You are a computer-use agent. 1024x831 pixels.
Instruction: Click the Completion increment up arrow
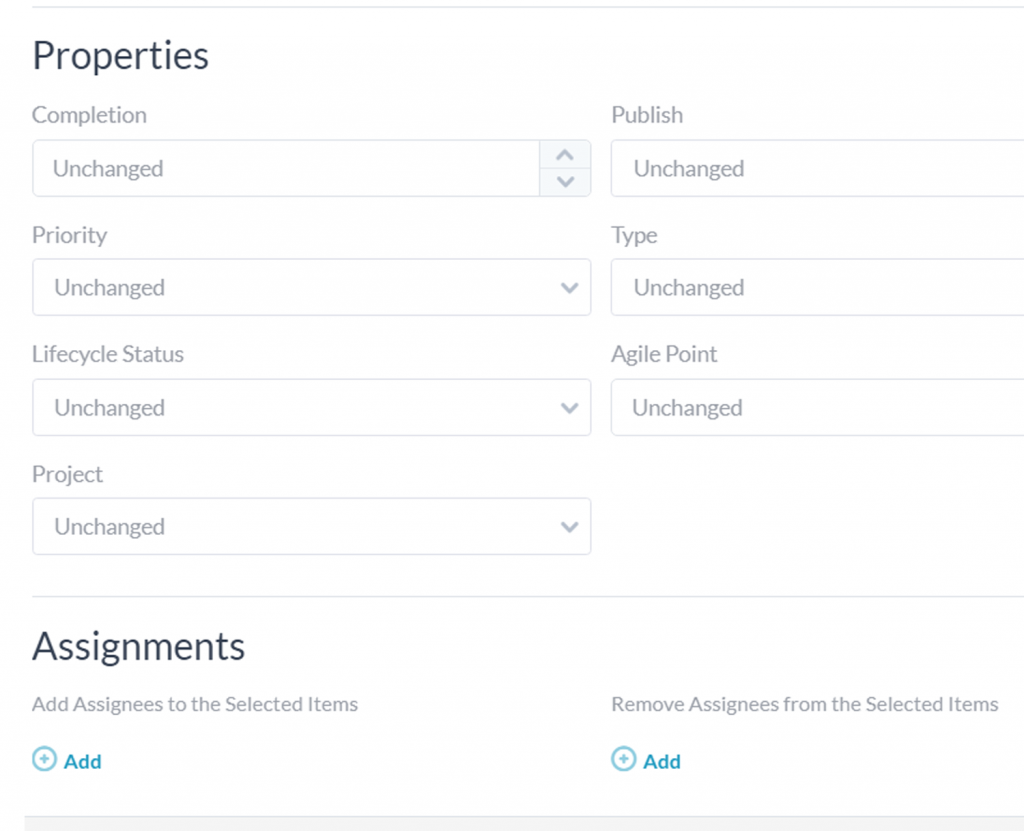point(565,155)
